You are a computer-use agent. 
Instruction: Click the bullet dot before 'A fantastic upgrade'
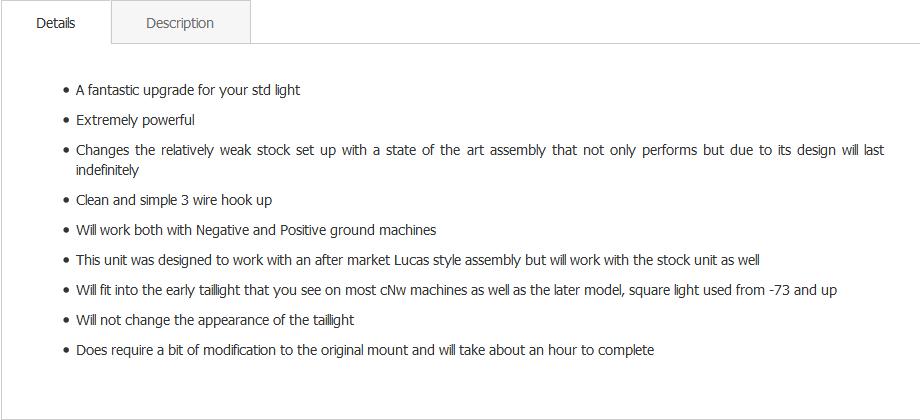click(66, 90)
